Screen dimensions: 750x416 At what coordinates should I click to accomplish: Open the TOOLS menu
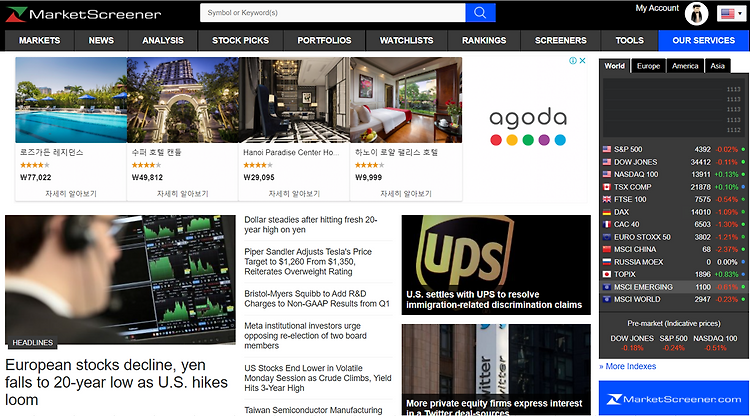coord(629,41)
